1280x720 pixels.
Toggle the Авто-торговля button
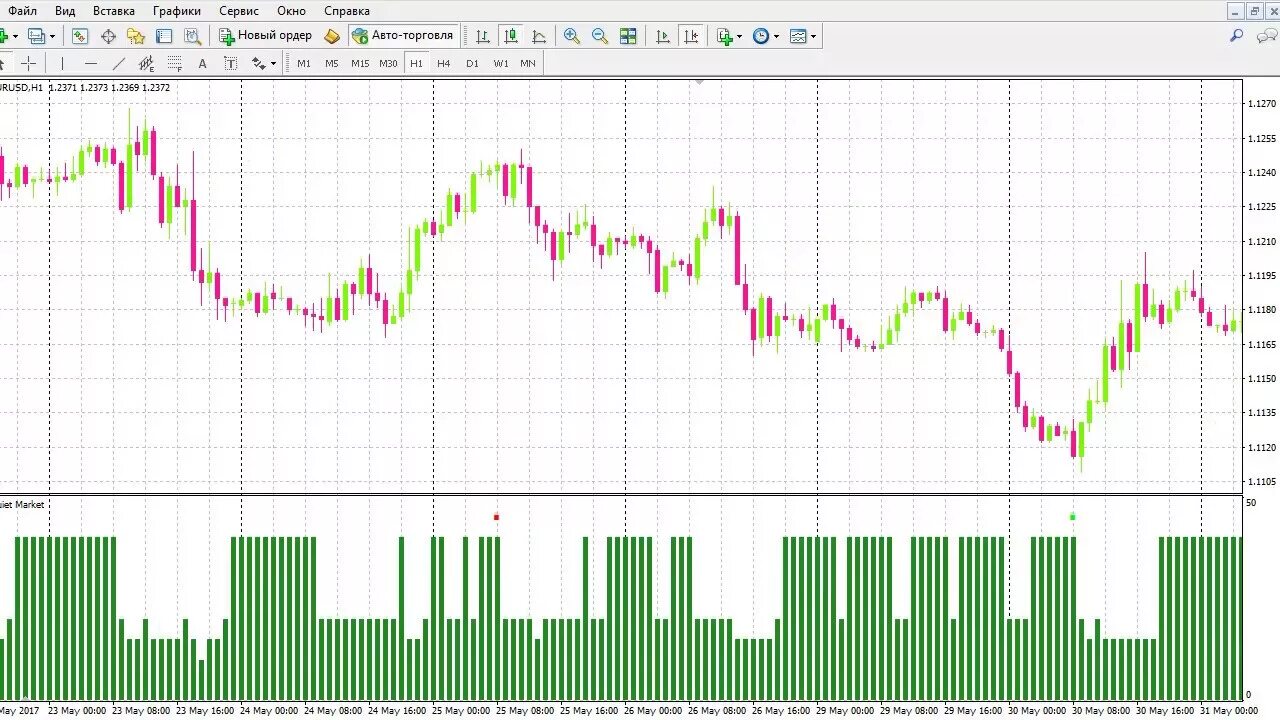point(404,36)
